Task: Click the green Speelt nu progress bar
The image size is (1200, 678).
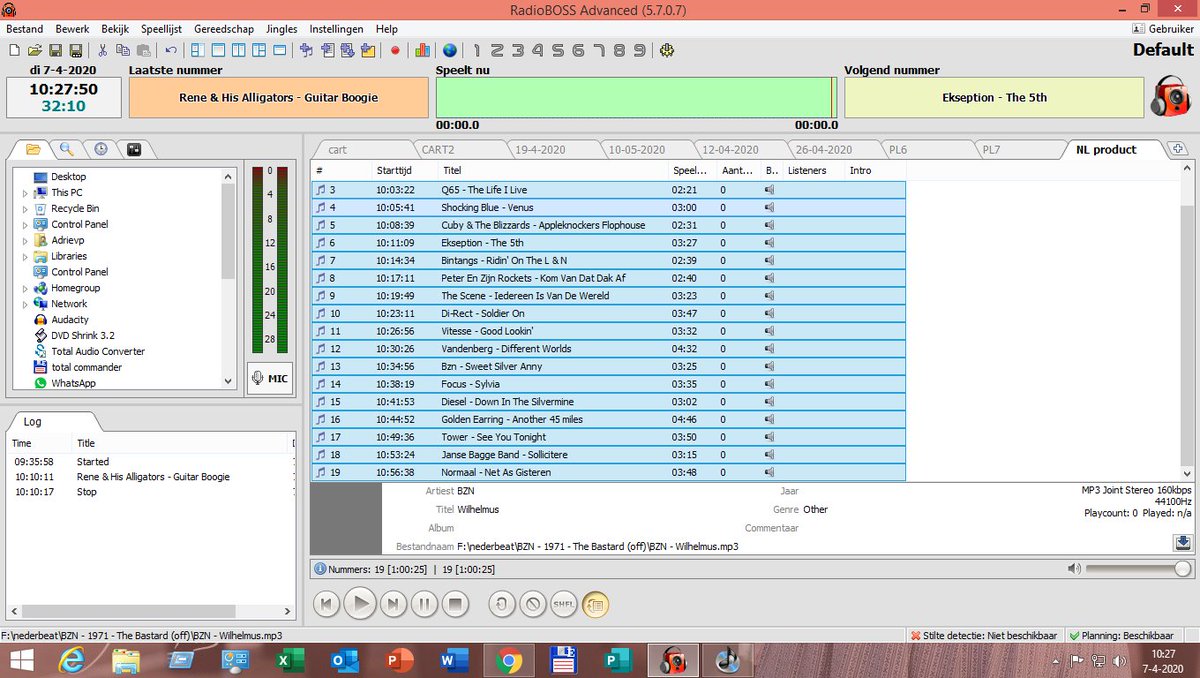Action: click(636, 98)
